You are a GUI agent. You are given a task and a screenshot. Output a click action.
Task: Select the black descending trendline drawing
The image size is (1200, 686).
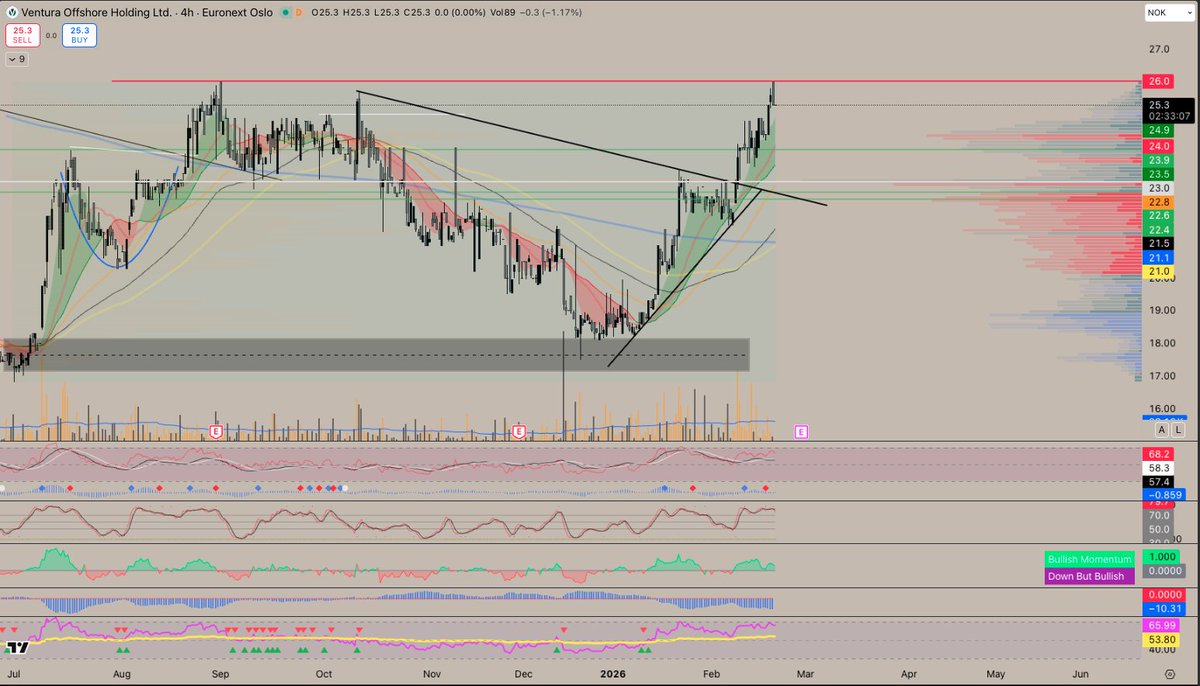pyautogui.click(x=590, y=147)
